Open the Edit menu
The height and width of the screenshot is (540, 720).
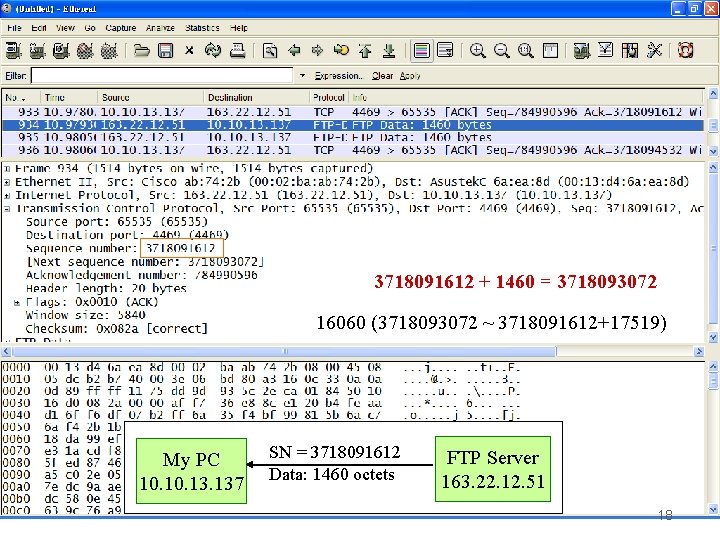click(39, 28)
